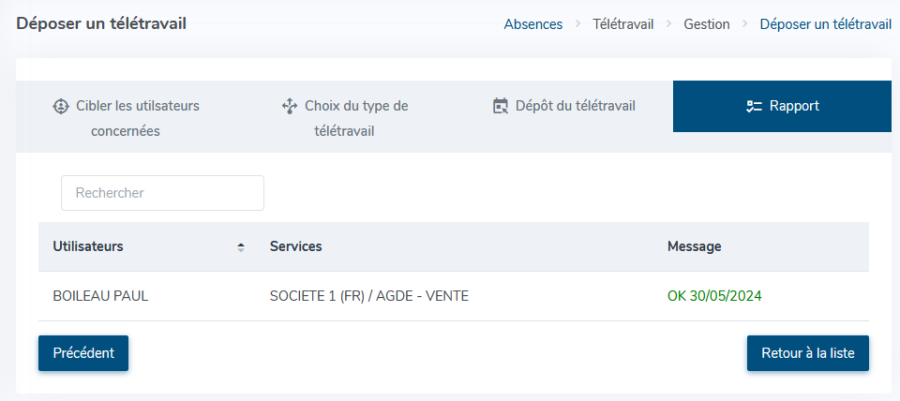Click the Précédent button
The width and height of the screenshot is (900, 401).
[83, 353]
